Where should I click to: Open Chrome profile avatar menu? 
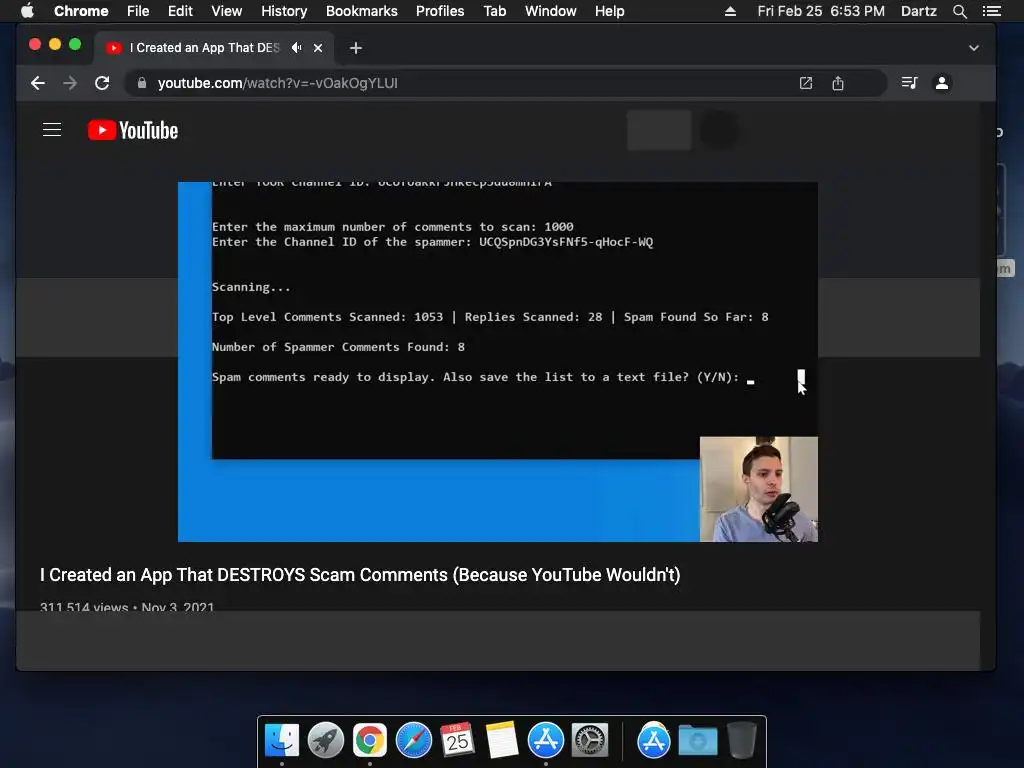[x=942, y=83]
